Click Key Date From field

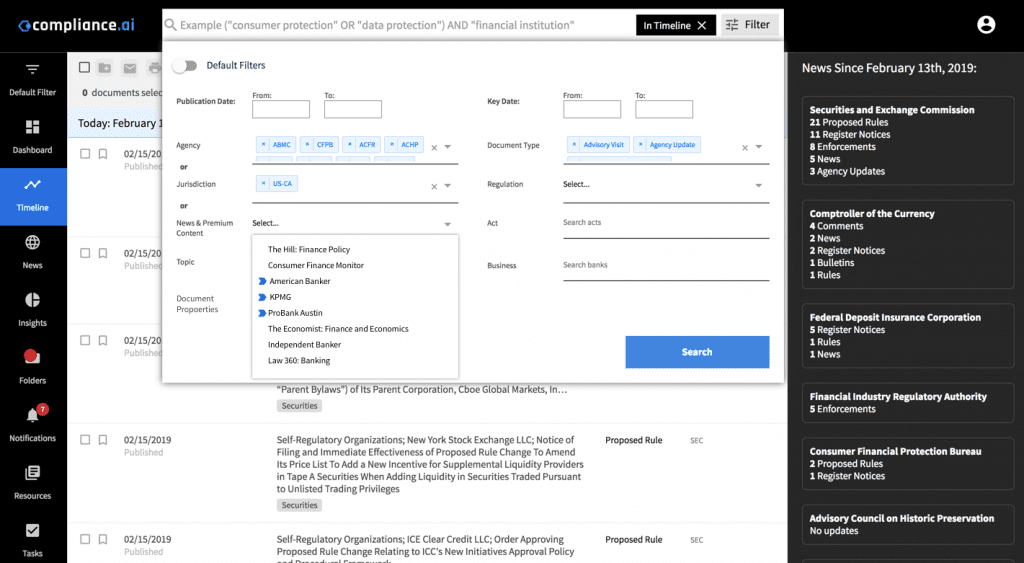[592, 109]
